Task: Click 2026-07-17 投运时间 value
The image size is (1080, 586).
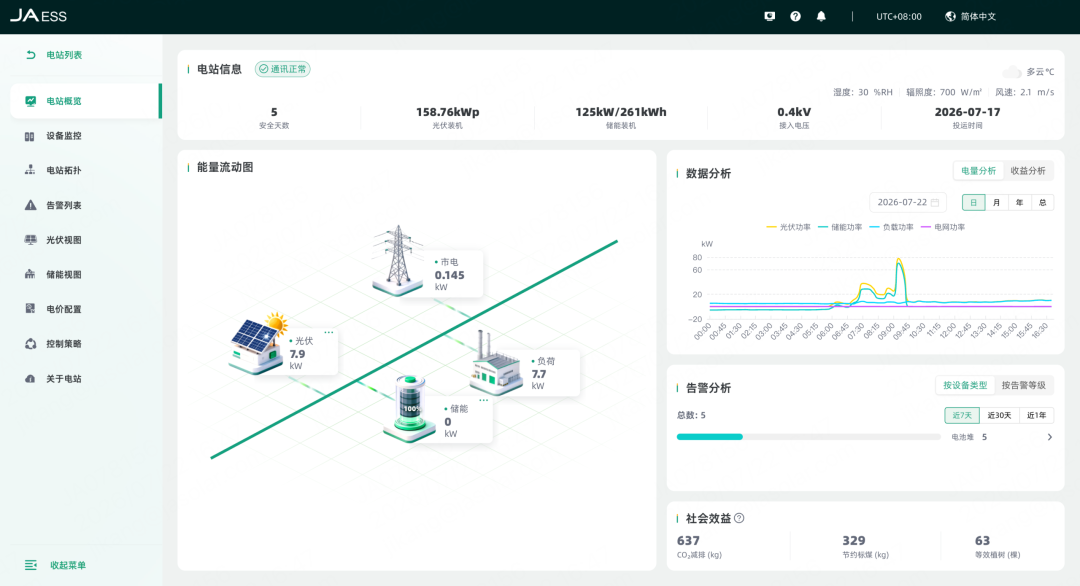Action: pyautogui.click(x=967, y=112)
